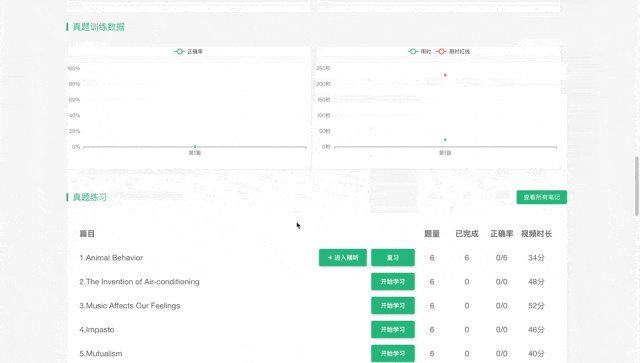The image size is (640, 363).
Task: Click the 100% axis label
Action: [73, 68]
